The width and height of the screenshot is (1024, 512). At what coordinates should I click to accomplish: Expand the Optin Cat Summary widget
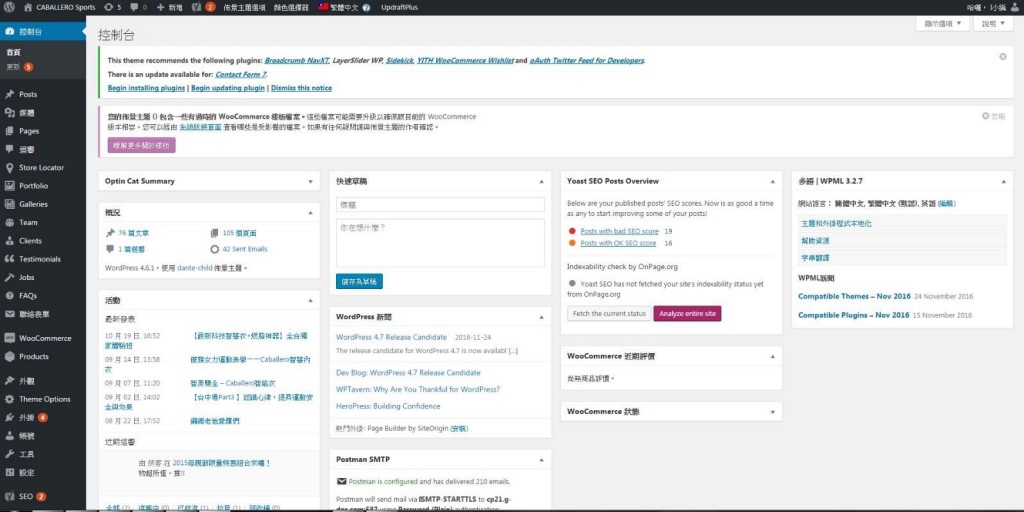tap(310, 182)
